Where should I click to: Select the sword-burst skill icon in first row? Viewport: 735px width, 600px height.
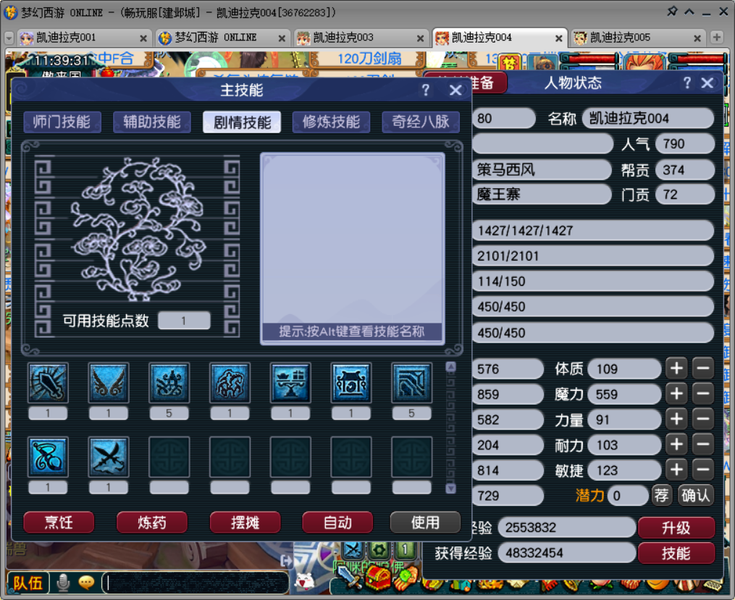(x=48, y=382)
